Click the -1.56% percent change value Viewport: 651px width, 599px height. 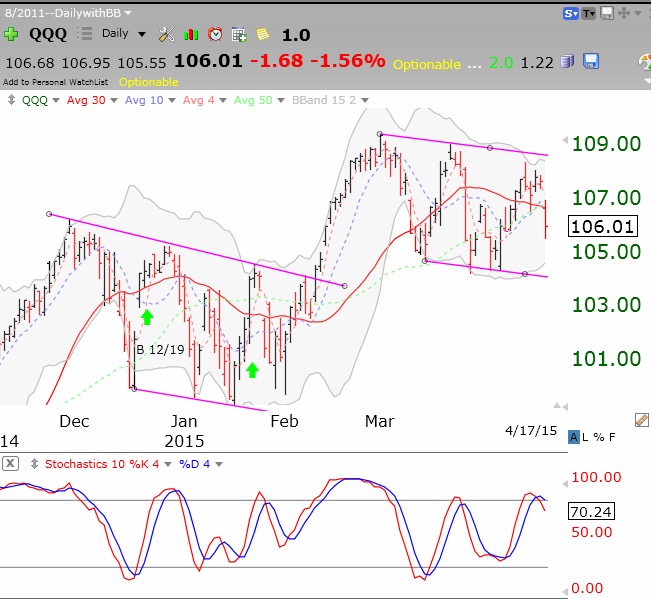point(348,61)
